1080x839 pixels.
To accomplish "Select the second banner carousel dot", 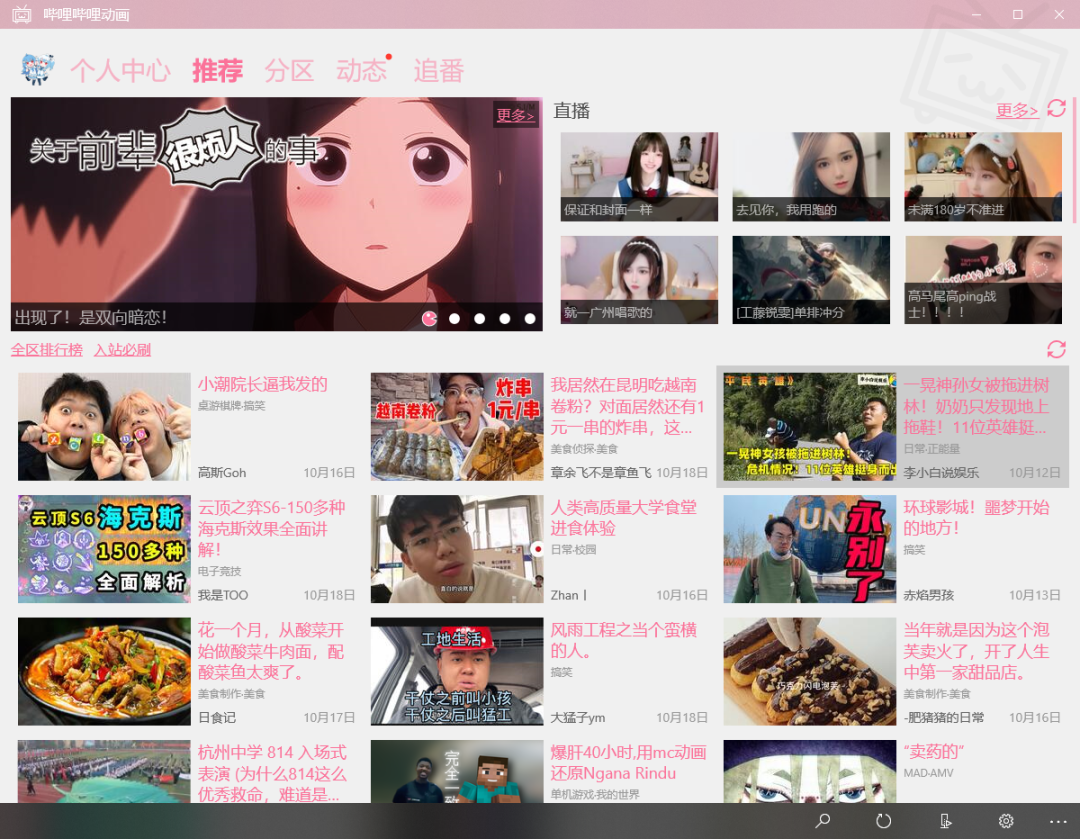I will tap(455, 318).
